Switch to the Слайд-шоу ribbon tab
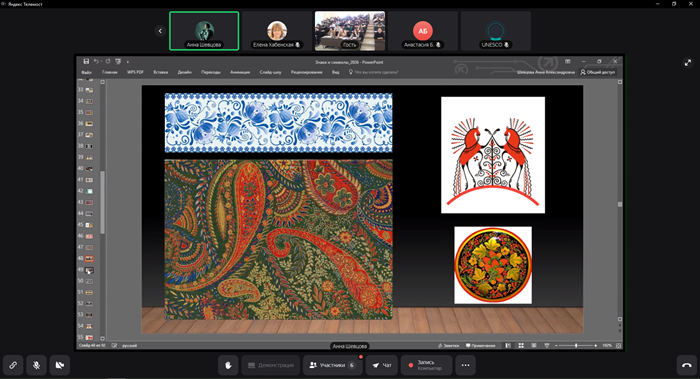Image resolution: width=700 pixels, height=379 pixels. coord(271,72)
